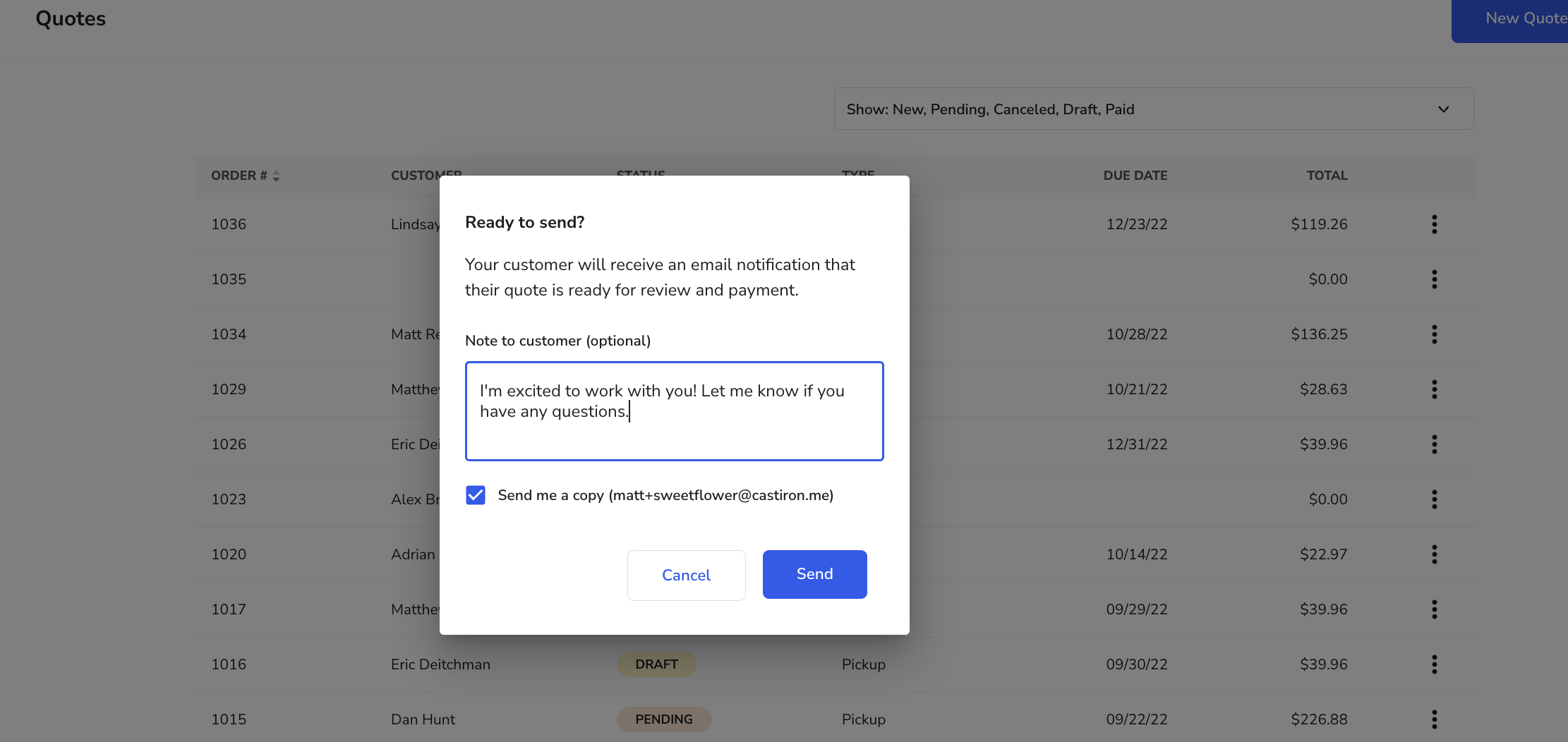Select the order 1015 Dan Hunt row
Screen dimensions: 1568x742
click(833, 719)
